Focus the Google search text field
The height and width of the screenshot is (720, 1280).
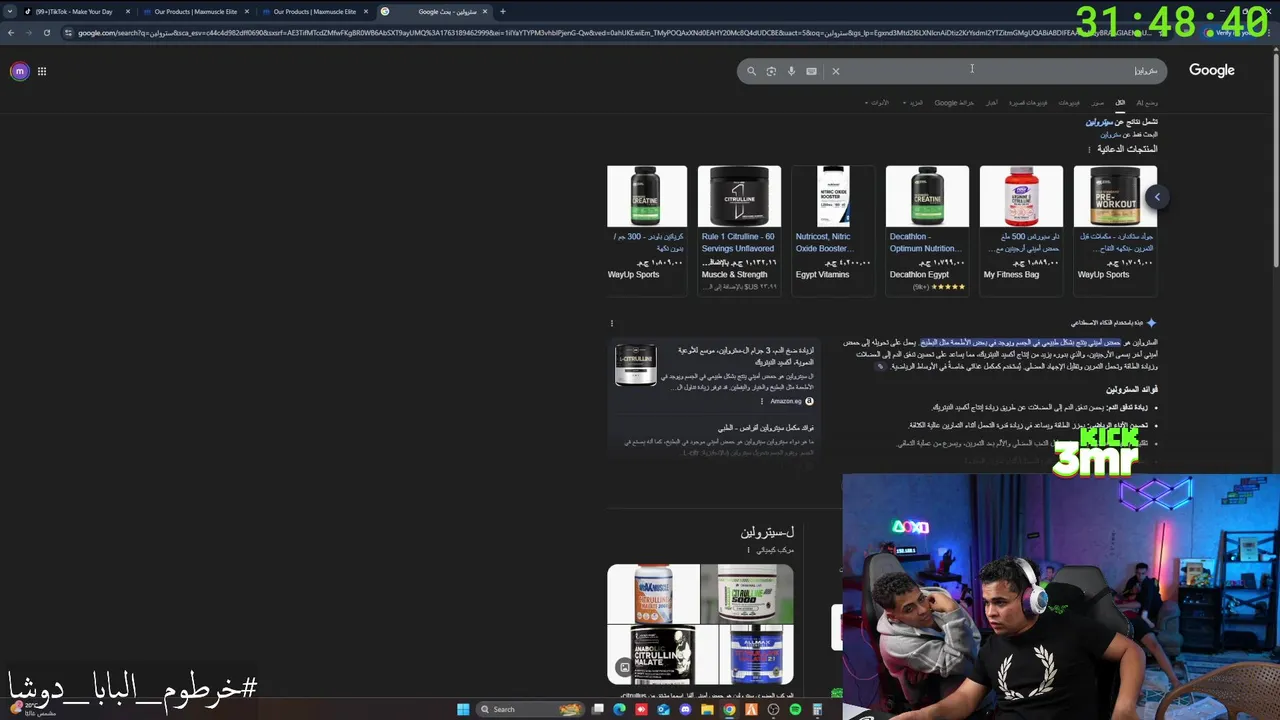pyautogui.click(x=1000, y=71)
